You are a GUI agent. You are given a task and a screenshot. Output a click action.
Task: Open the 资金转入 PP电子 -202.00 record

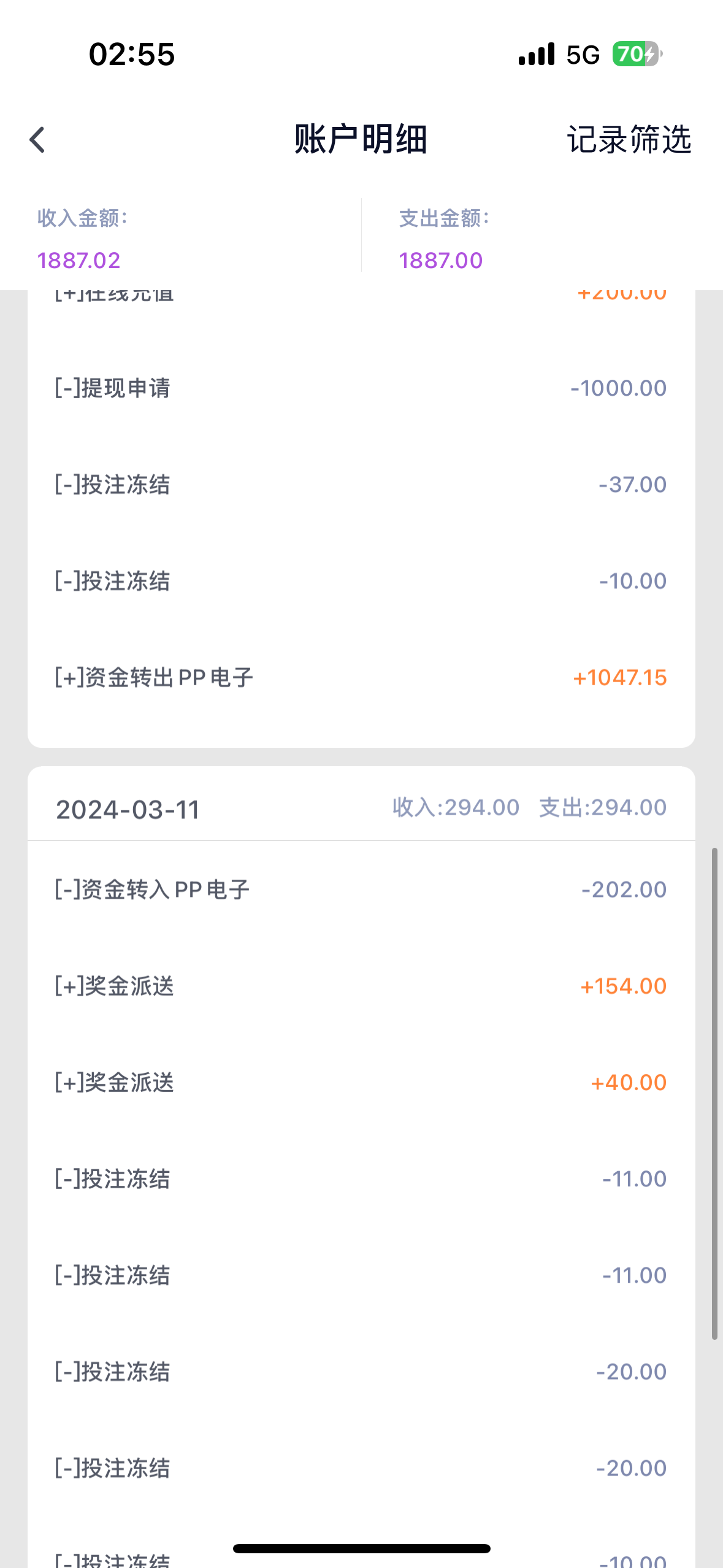pyautogui.click(x=361, y=890)
